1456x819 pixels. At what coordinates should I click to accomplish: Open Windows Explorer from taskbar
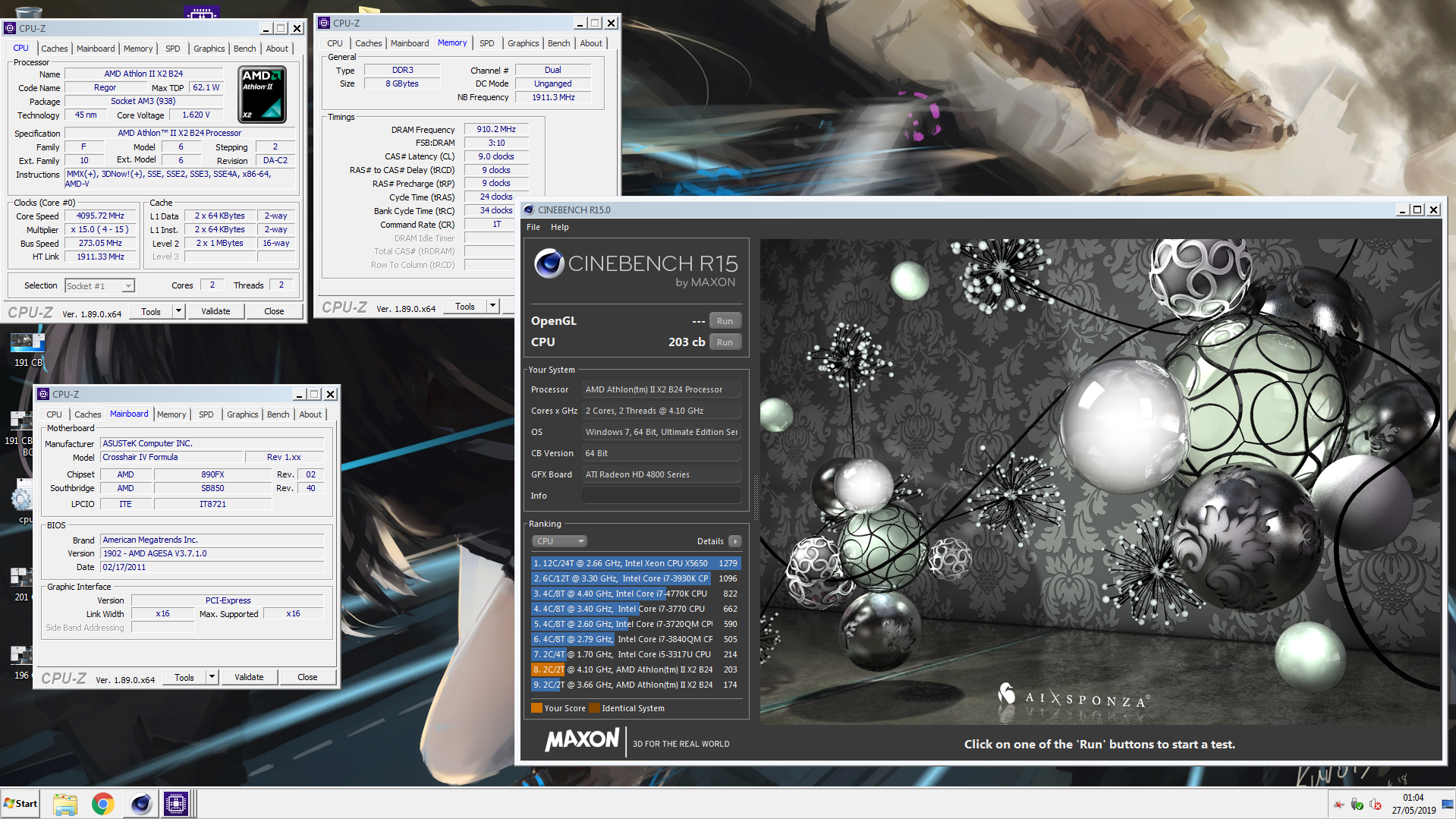[x=65, y=804]
